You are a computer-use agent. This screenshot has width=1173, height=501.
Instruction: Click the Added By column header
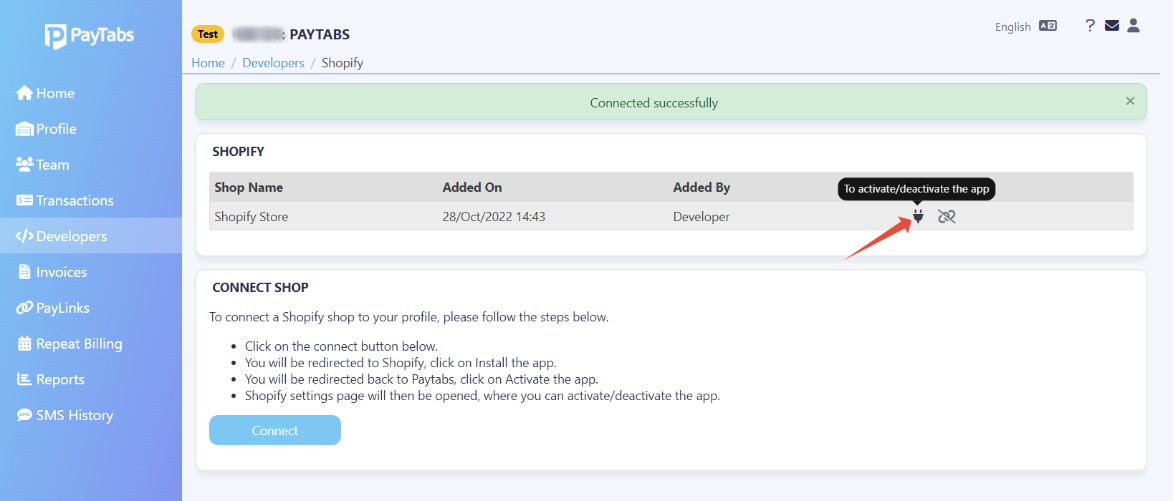[x=702, y=187]
